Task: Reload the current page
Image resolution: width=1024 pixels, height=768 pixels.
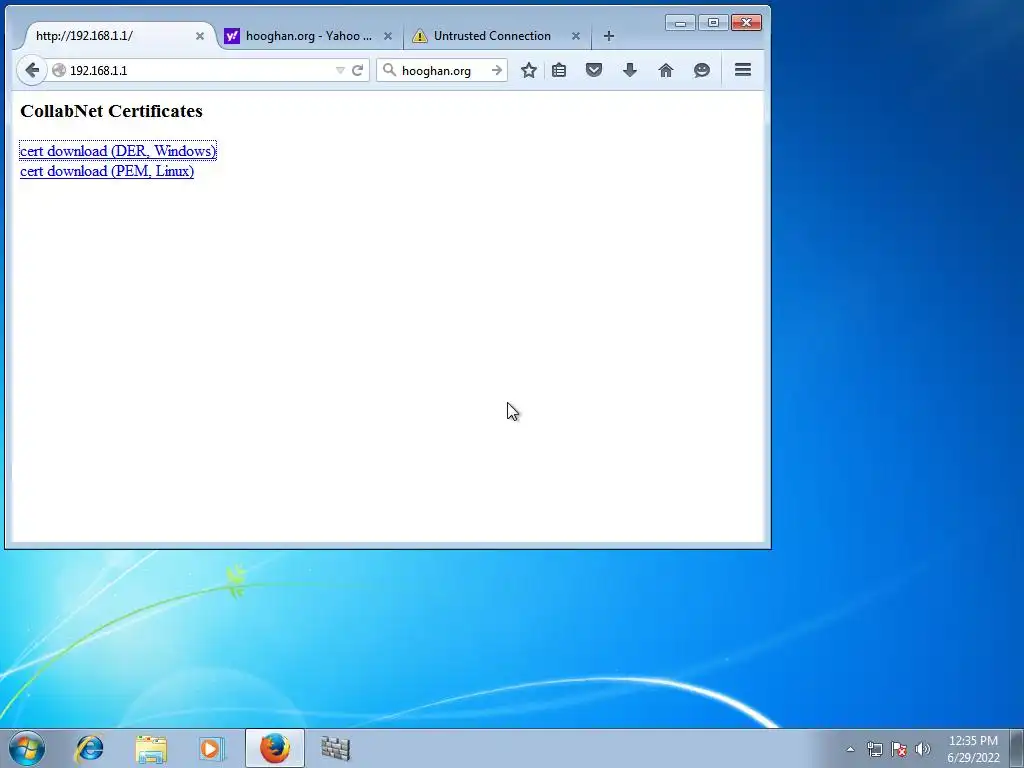Action: pyautogui.click(x=357, y=70)
